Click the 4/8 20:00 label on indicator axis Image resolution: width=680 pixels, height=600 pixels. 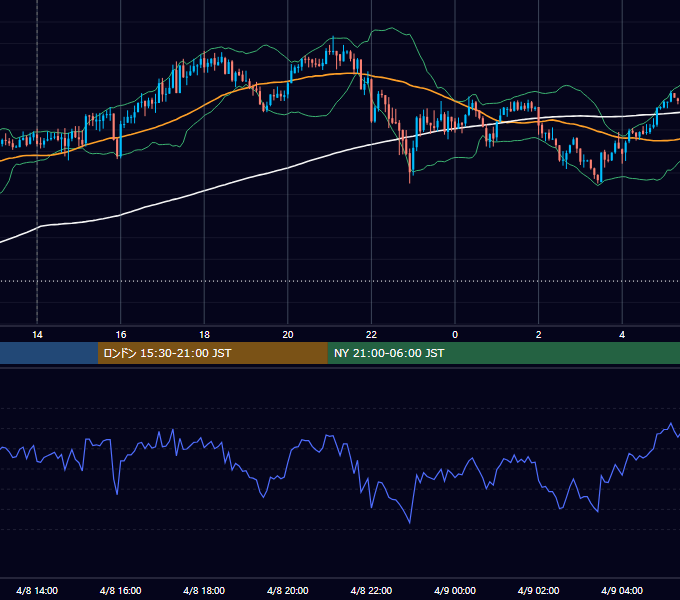pos(288,590)
